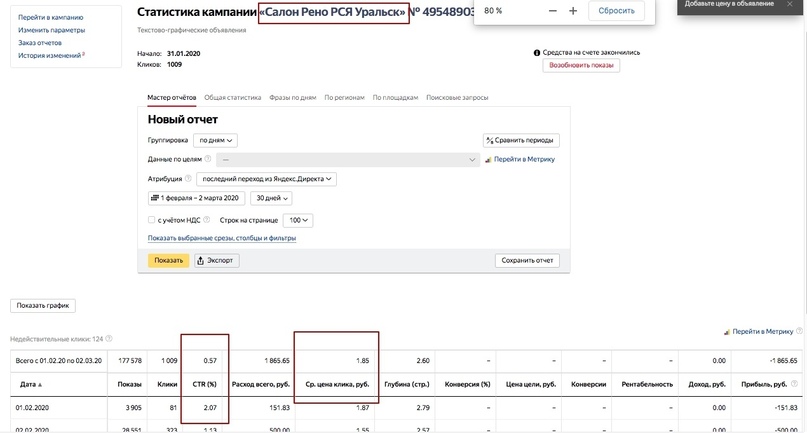Screen dimensions: 807x433
Task: Click the 'Ср. цена клика, руб.' column header
Action: pyautogui.click(x=337, y=385)
